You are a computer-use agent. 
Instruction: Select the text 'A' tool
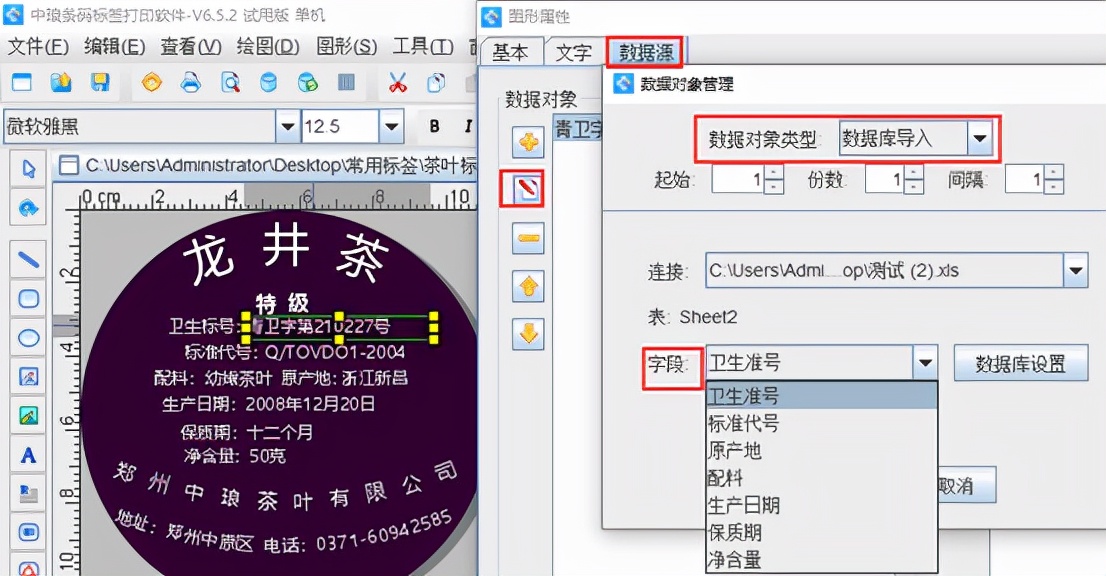(28, 455)
